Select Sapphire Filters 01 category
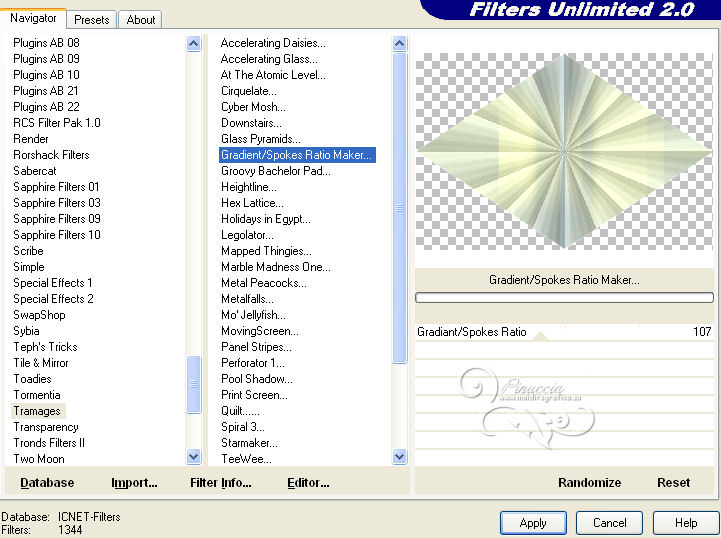The image size is (721, 538). (57, 187)
